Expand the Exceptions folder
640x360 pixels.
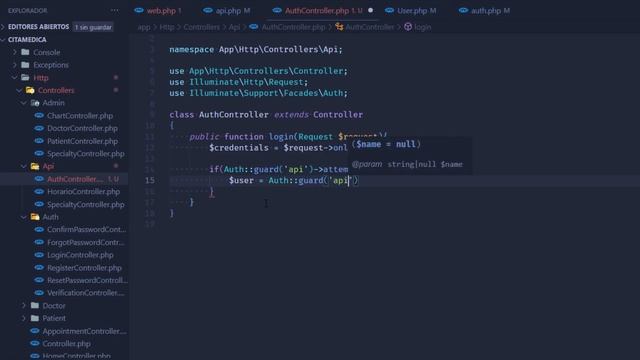pyautogui.click(x=51, y=65)
